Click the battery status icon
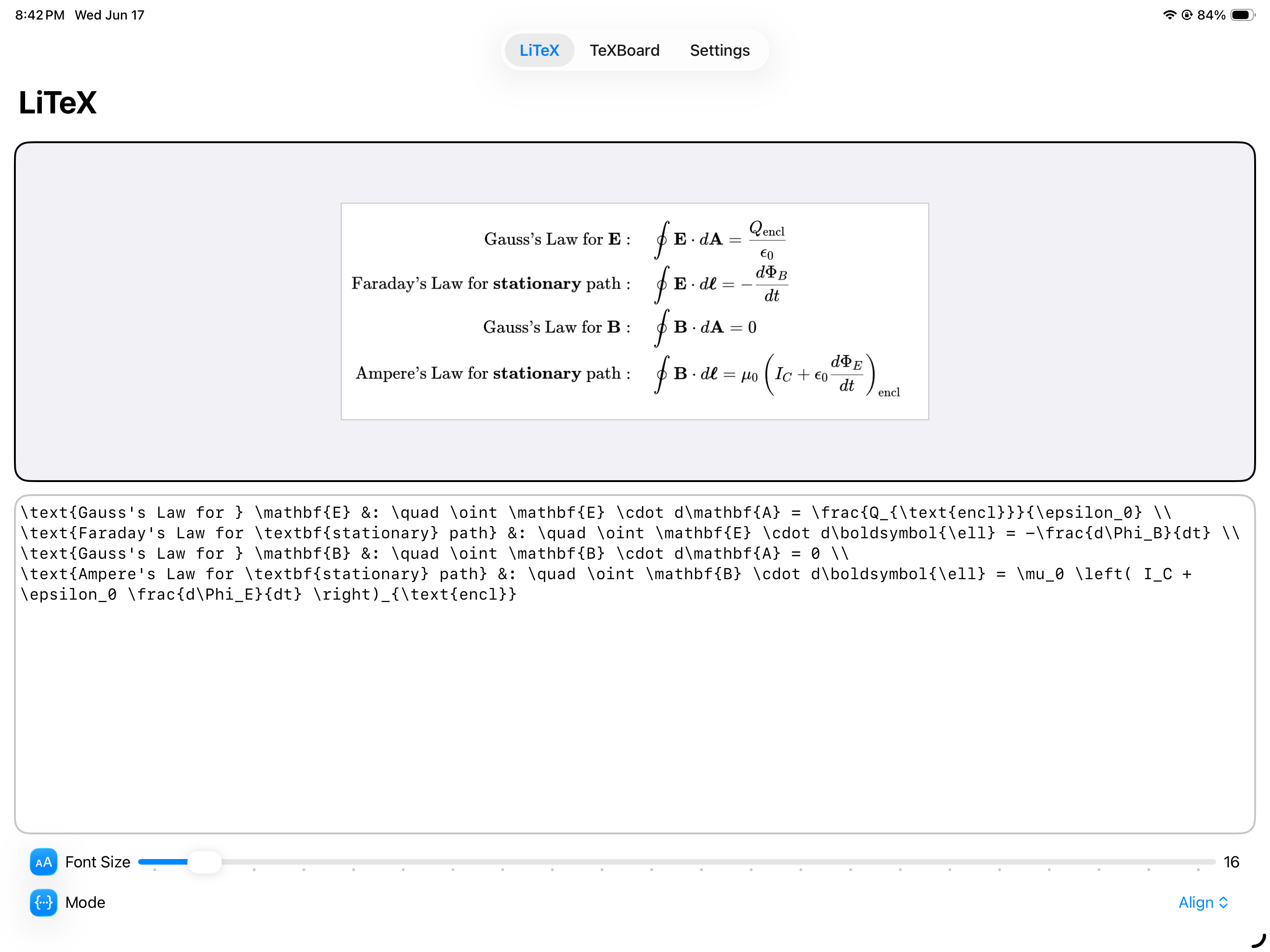Image resolution: width=1270 pixels, height=952 pixels. pos(1243,15)
